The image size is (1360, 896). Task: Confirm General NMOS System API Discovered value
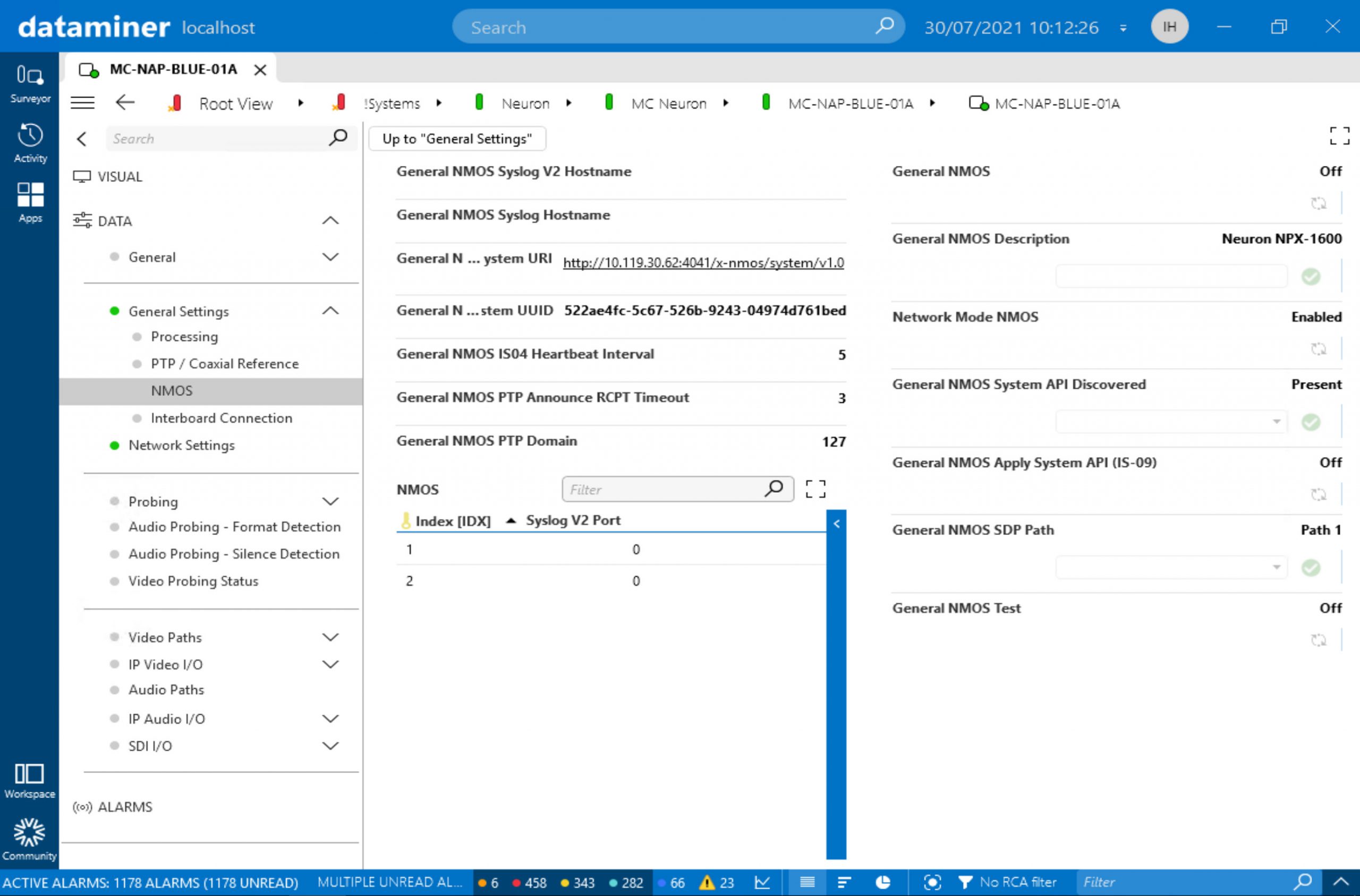1310,422
